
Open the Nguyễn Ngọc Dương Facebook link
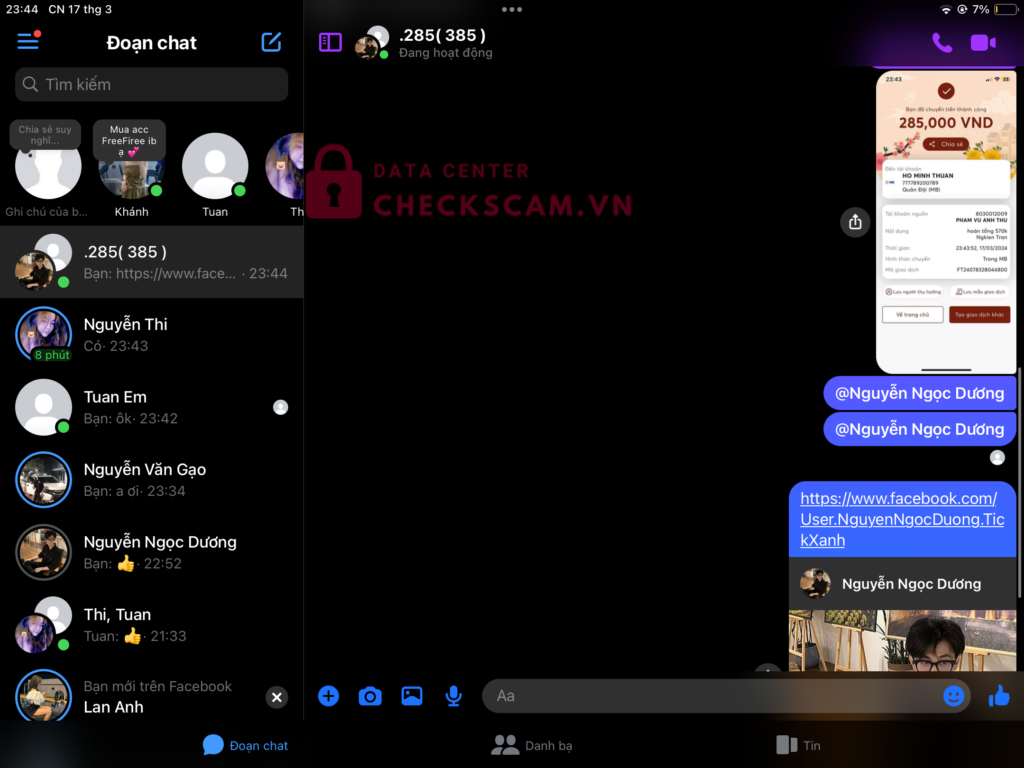898,519
